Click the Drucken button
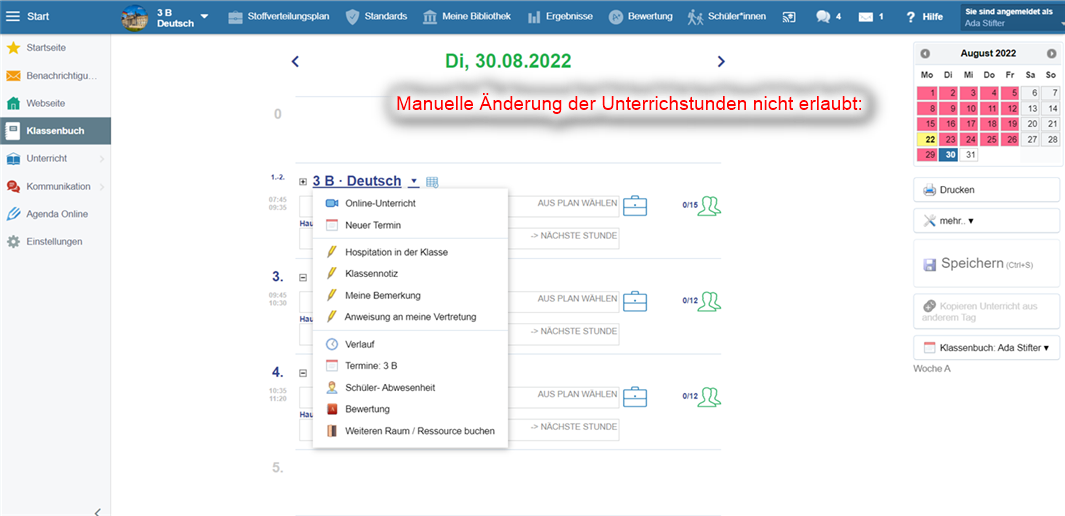This screenshot has width=1065, height=516. pos(986,190)
